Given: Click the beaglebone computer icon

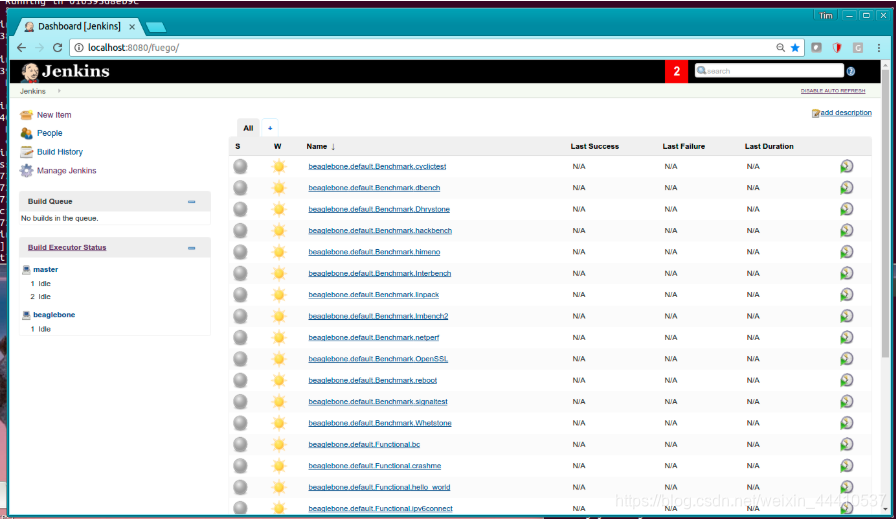Looking at the screenshot, I should tap(26, 314).
